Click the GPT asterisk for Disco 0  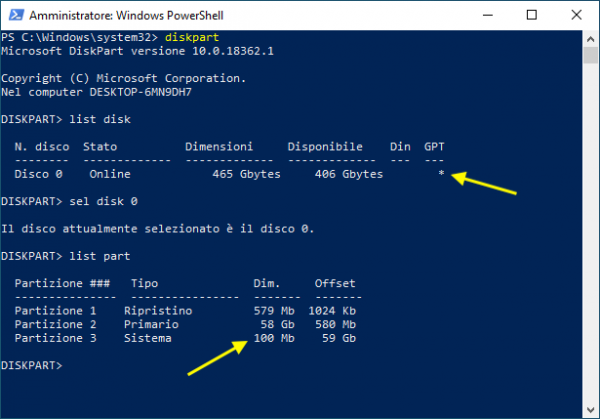coord(441,175)
